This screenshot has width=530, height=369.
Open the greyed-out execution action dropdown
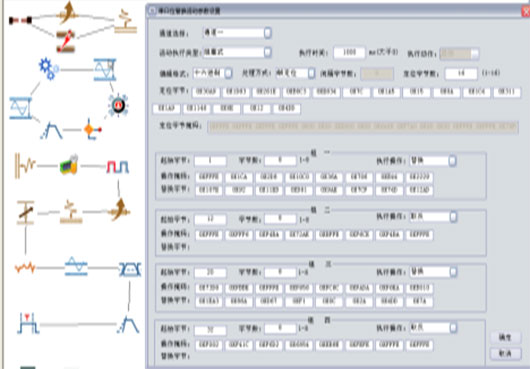pyautogui.click(x=475, y=53)
